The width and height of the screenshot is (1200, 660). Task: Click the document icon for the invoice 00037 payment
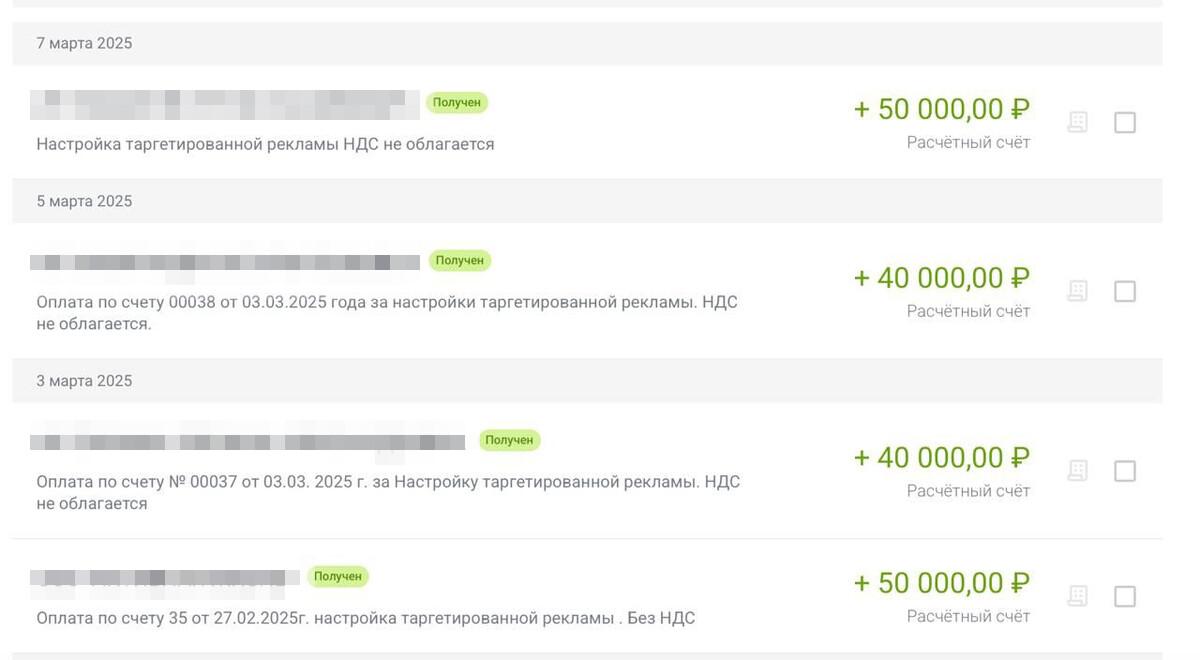point(1077,470)
